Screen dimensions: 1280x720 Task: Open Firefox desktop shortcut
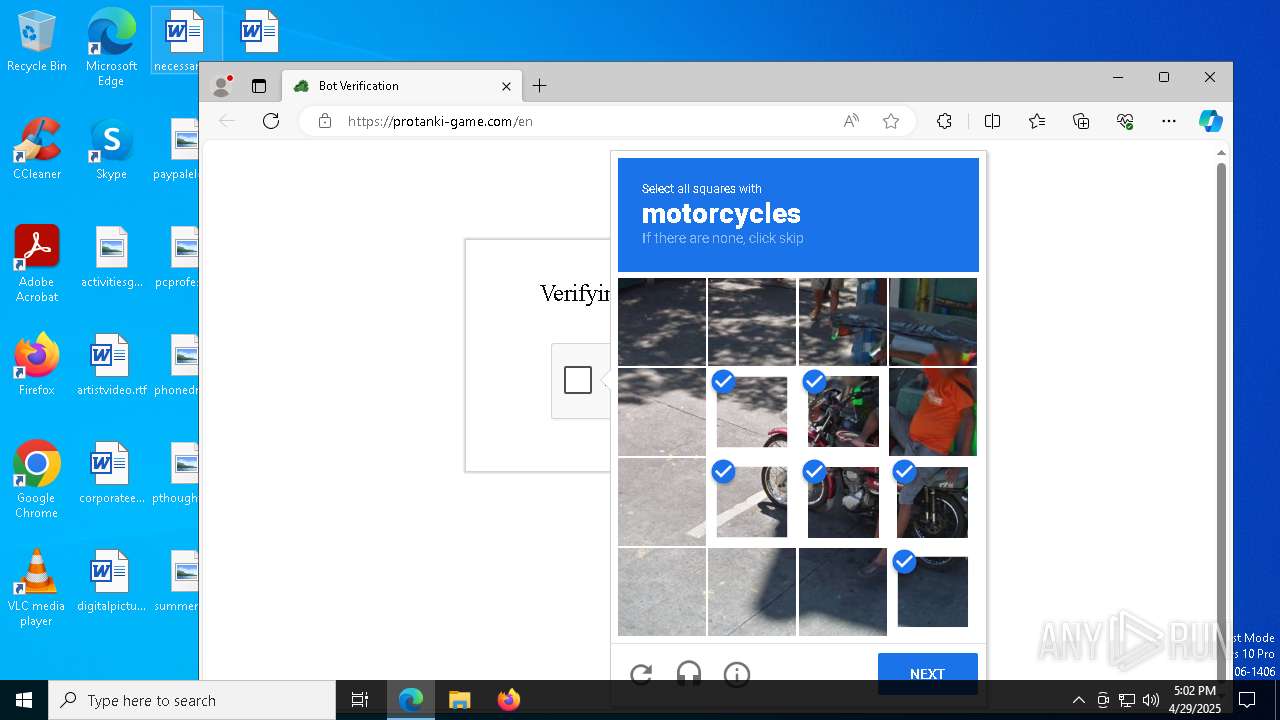pos(37,366)
